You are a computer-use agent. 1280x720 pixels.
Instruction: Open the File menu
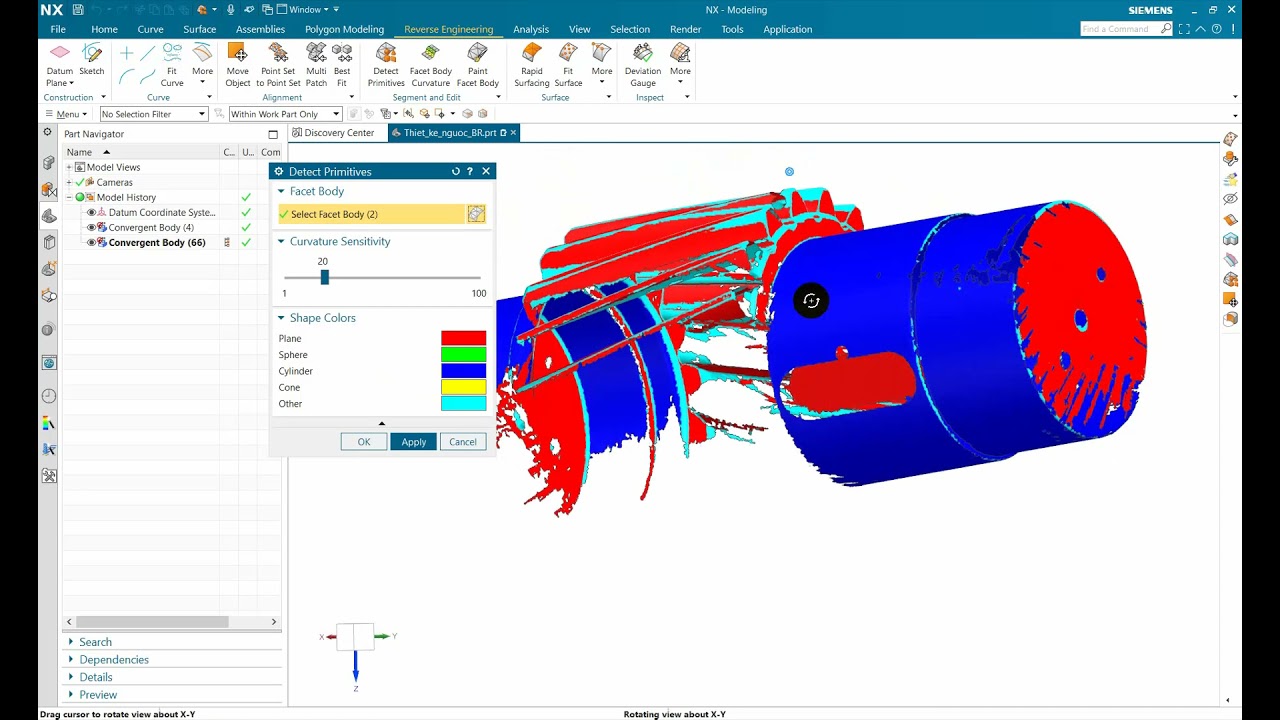(58, 29)
